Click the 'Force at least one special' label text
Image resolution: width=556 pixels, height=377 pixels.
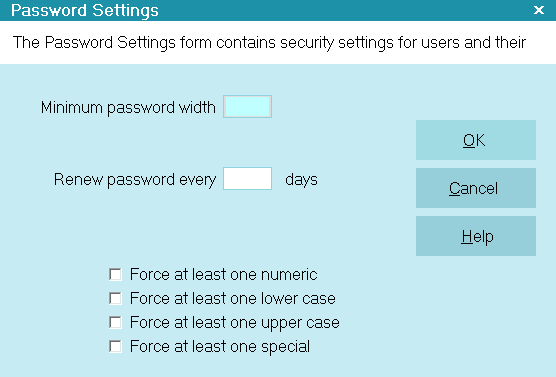tap(220, 346)
